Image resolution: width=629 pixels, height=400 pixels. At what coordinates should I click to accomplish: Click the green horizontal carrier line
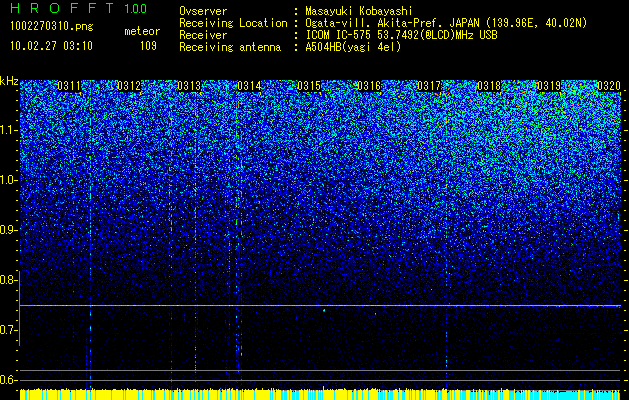(x=320, y=306)
